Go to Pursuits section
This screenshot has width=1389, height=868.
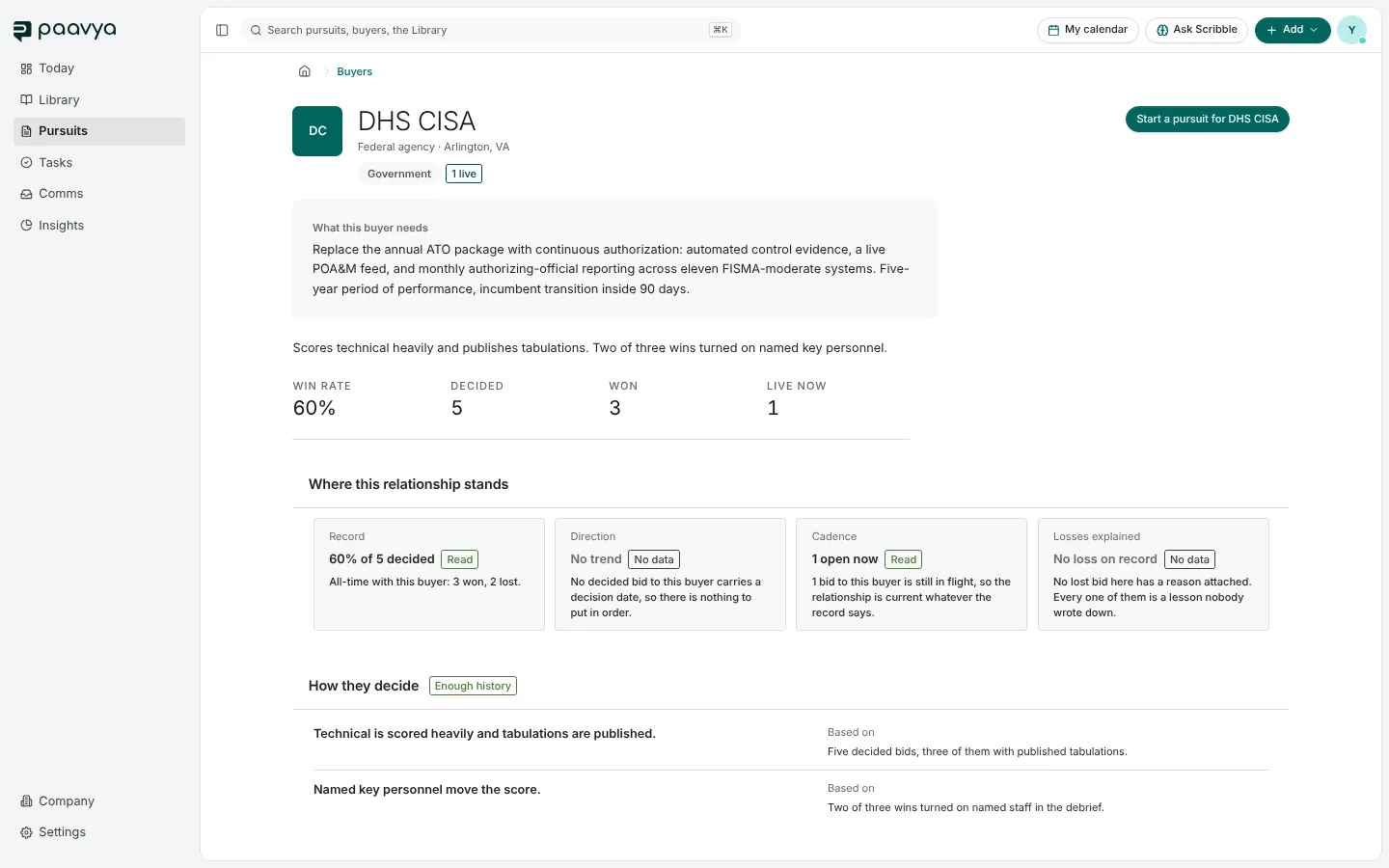[x=99, y=131]
